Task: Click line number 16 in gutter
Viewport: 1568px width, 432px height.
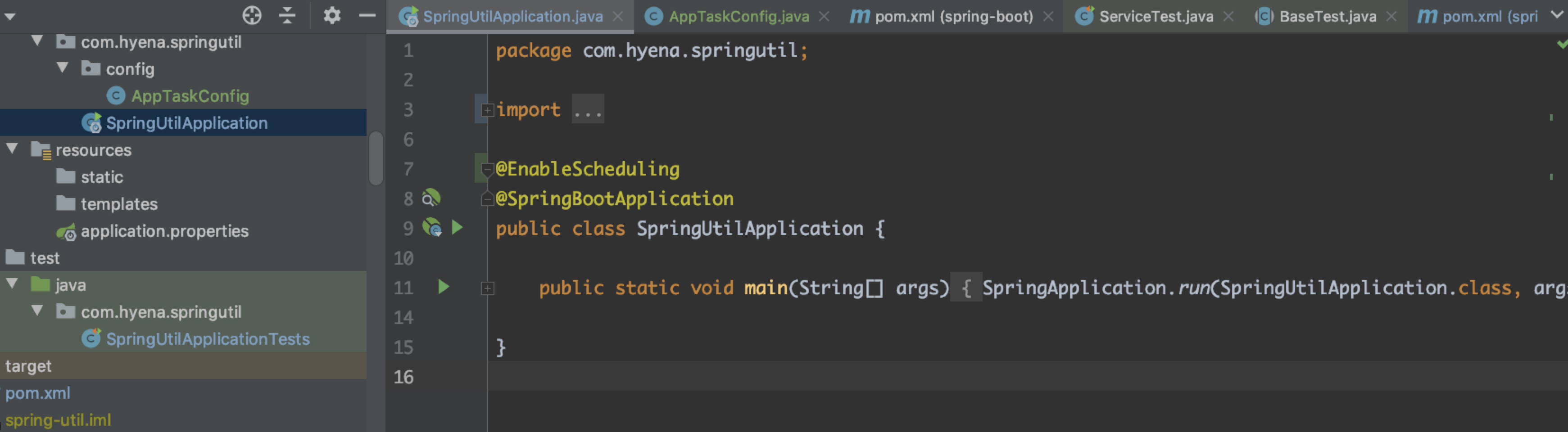Action: (403, 377)
